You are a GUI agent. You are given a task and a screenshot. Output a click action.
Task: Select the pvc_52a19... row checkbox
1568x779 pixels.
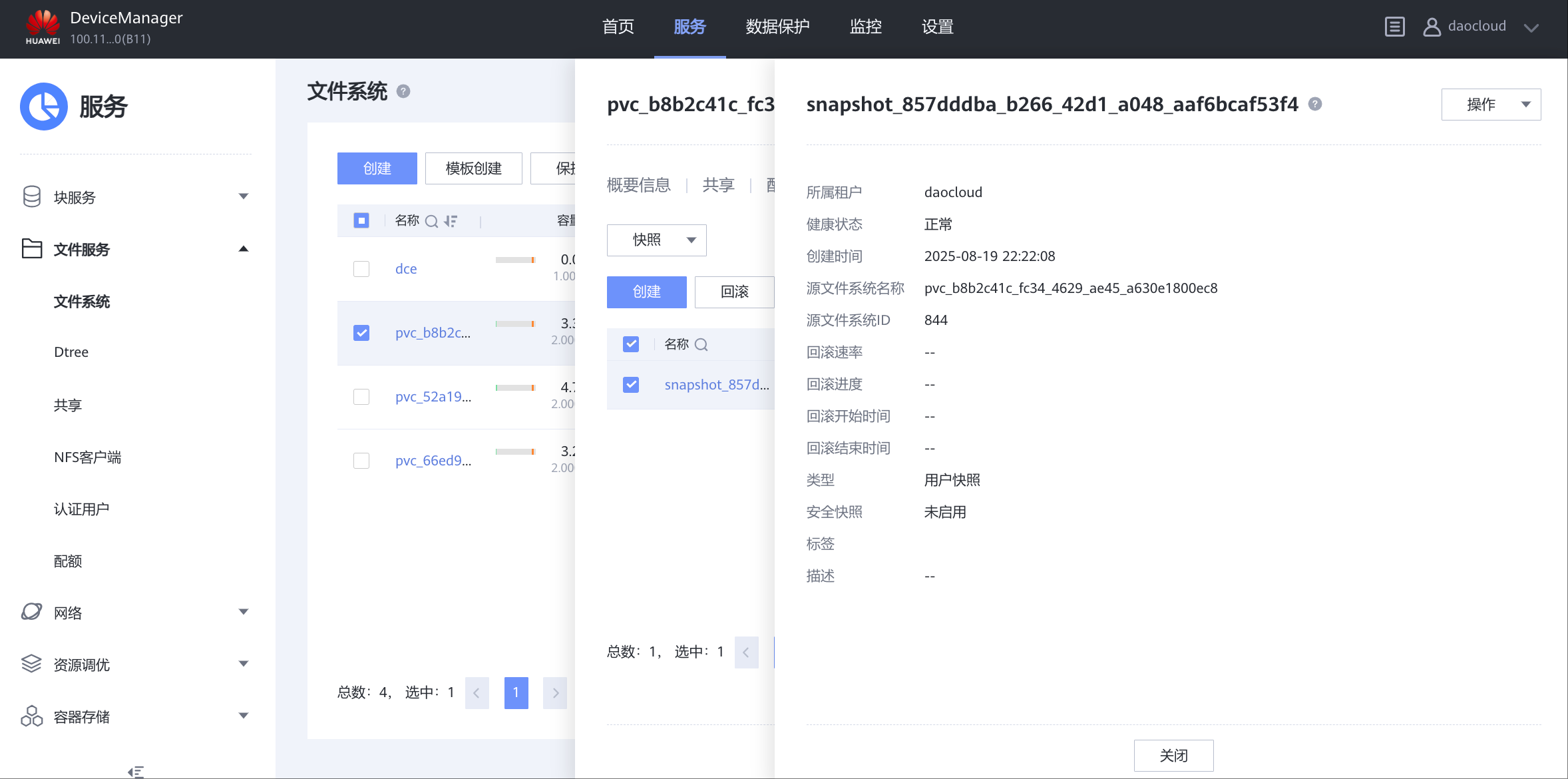click(361, 397)
